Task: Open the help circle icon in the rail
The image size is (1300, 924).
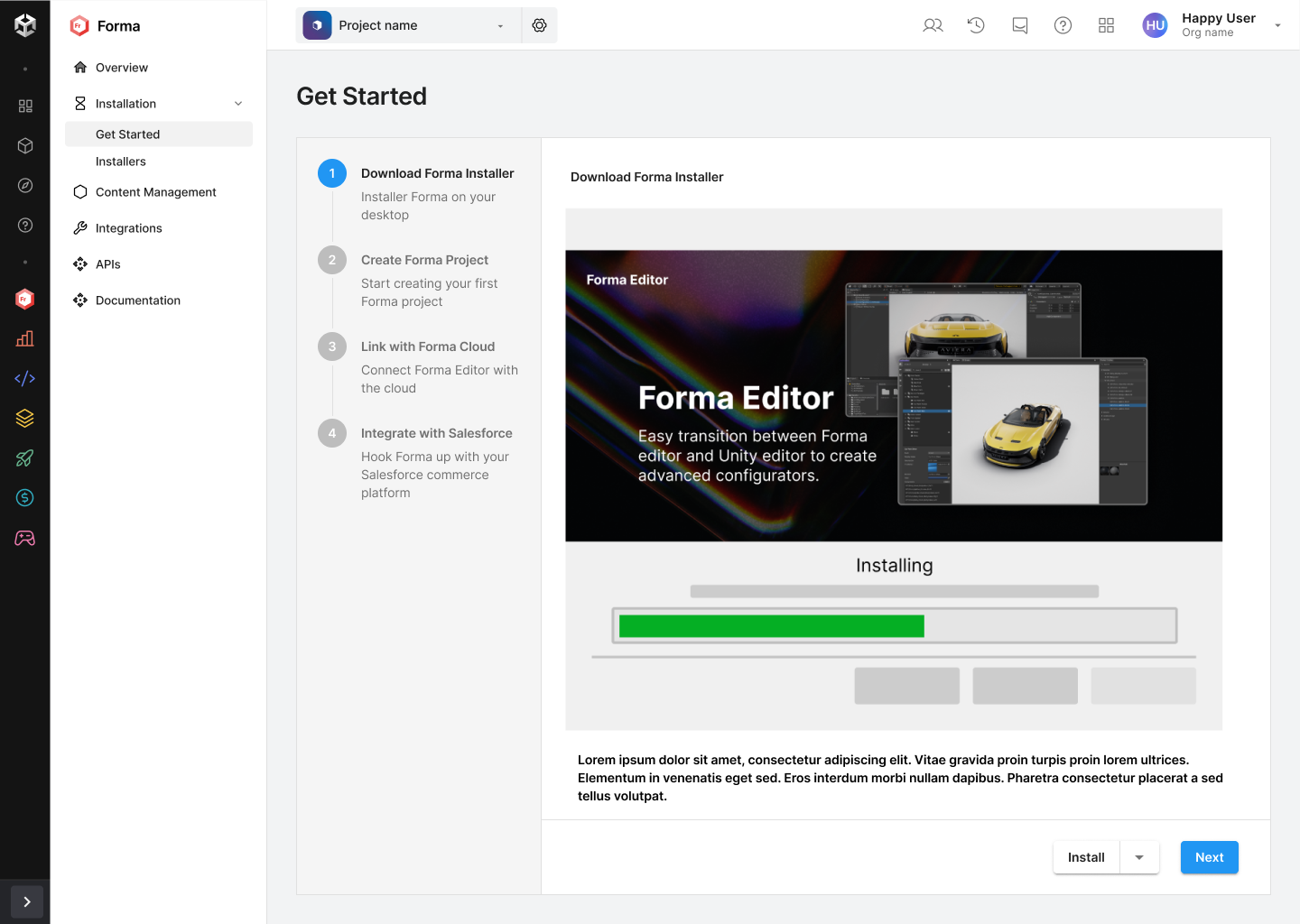Action: point(25,225)
